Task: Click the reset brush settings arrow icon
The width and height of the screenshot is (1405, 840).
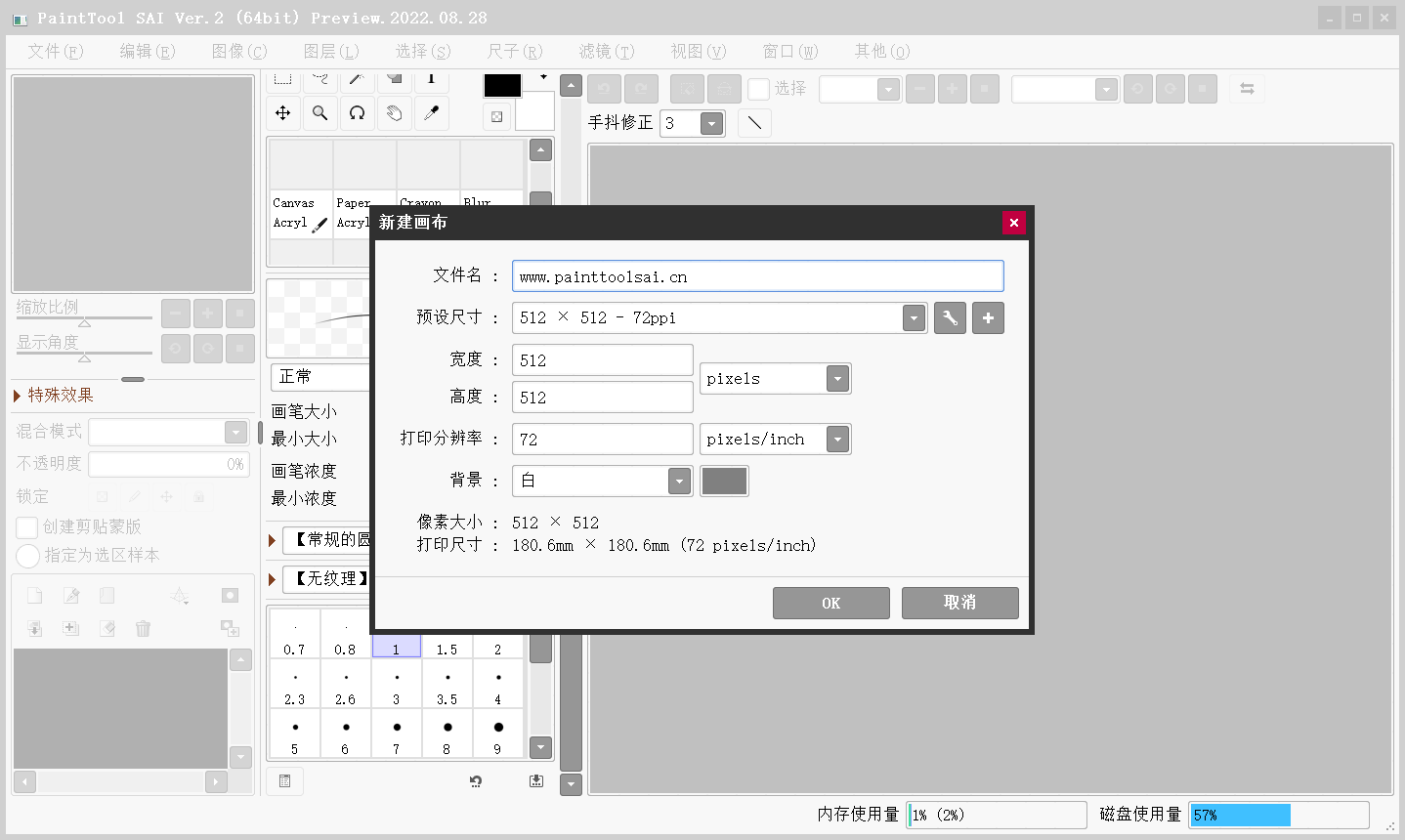Action: [x=476, y=780]
